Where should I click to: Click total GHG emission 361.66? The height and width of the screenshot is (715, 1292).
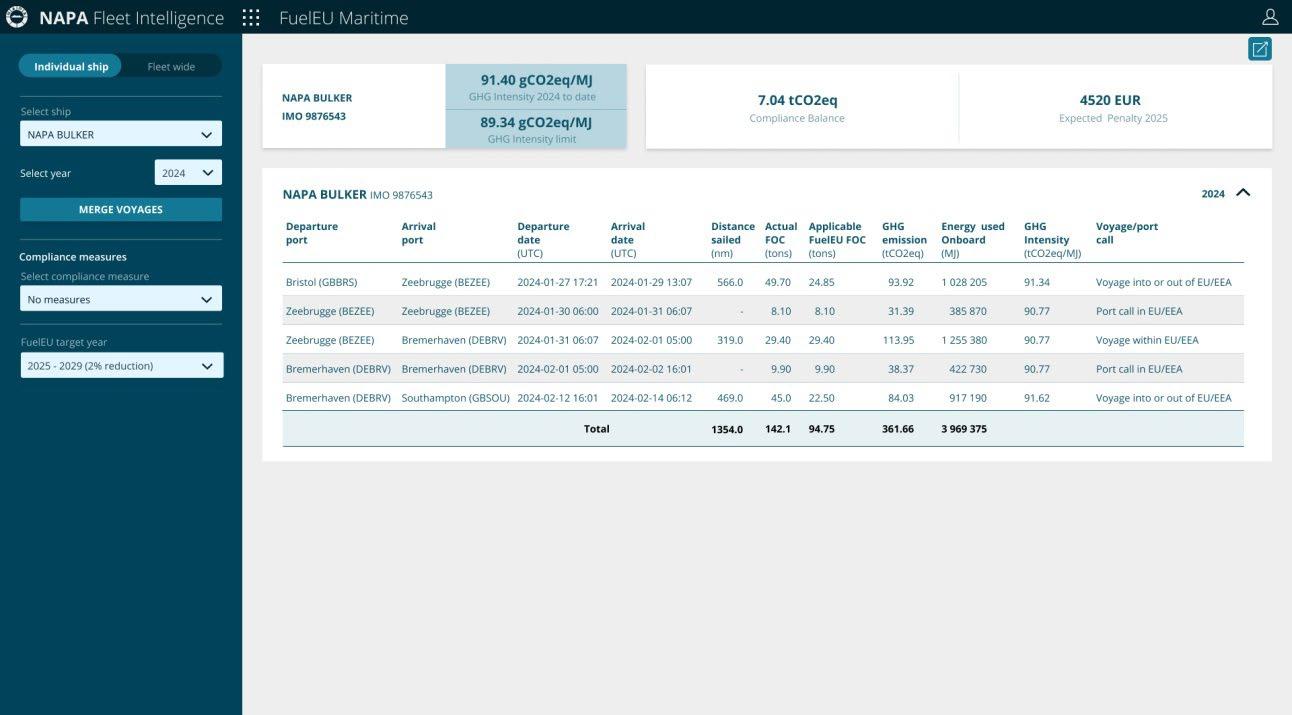click(897, 429)
